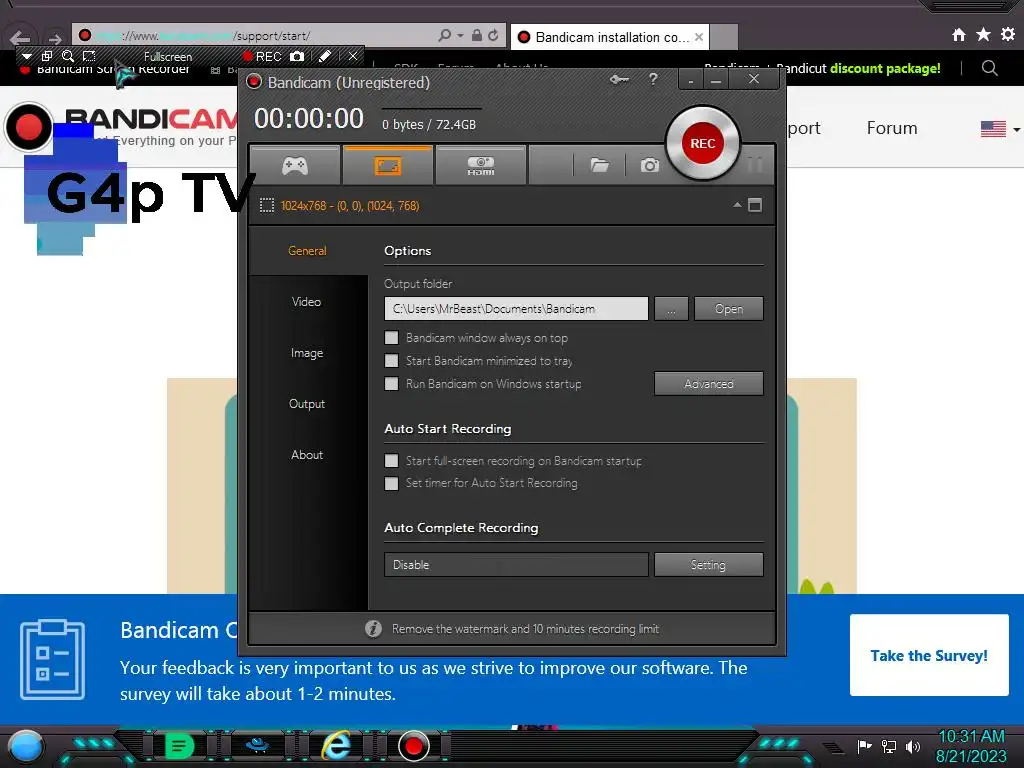Click the 1024x768 recording area text

tap(350, 206)
